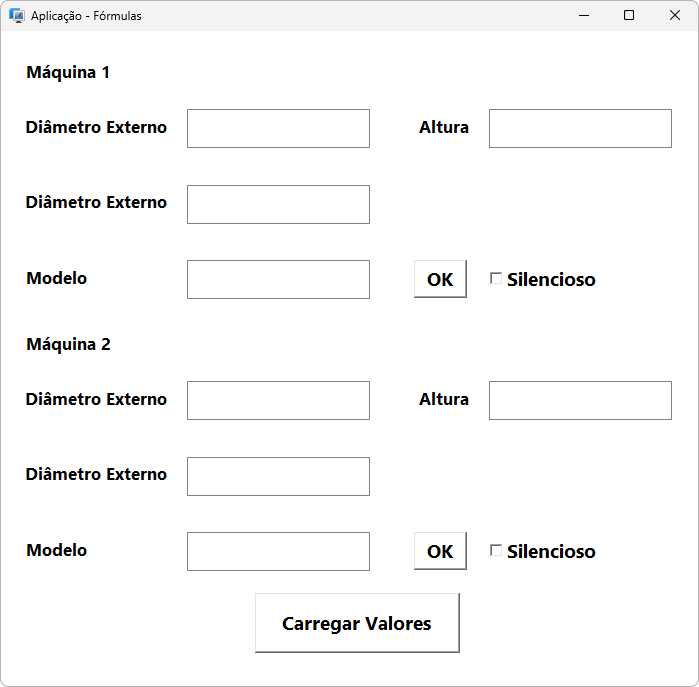Click the Altura field of Máquina 1
Image resolution: width=699 pixels, height=687 pixels.
[580, 129]
